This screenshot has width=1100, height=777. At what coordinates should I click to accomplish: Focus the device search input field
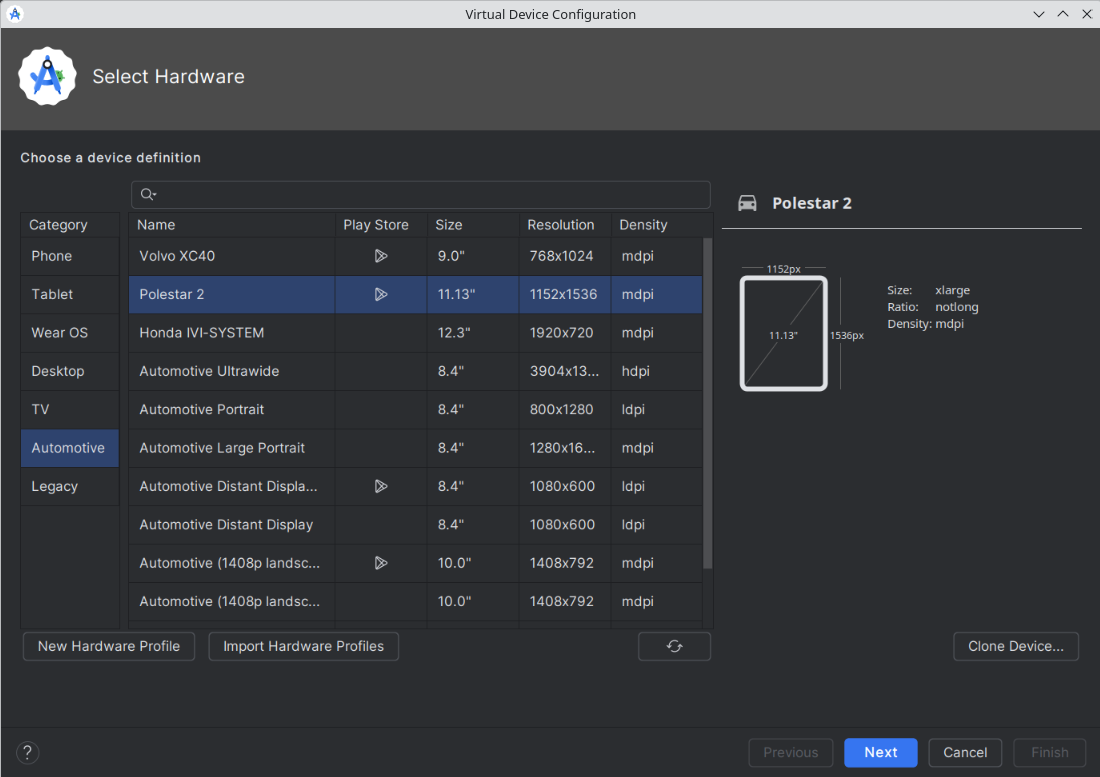[421, 194]
